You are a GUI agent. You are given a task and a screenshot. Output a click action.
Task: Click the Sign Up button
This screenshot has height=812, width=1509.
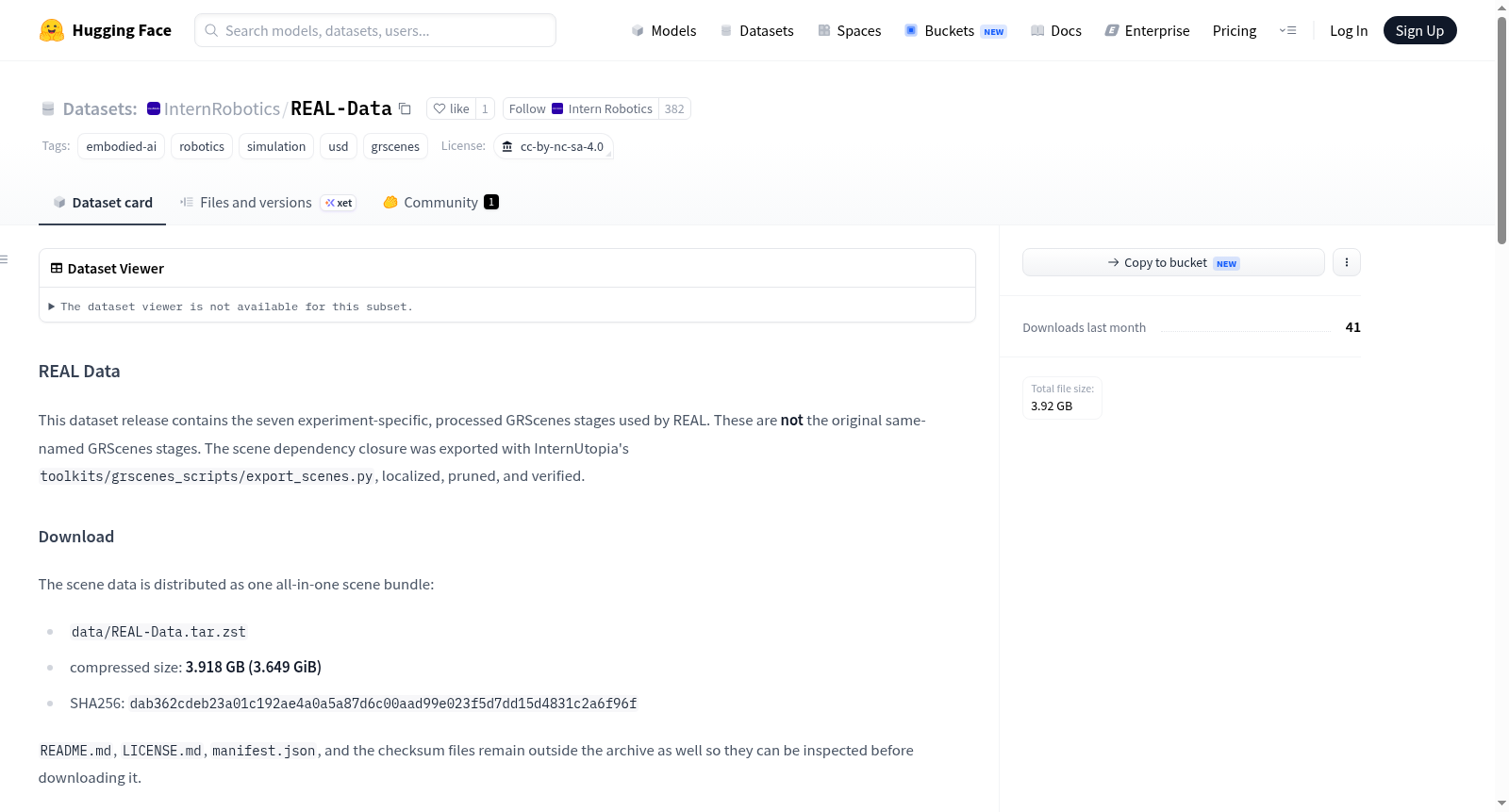click(x=1419, y=30)
